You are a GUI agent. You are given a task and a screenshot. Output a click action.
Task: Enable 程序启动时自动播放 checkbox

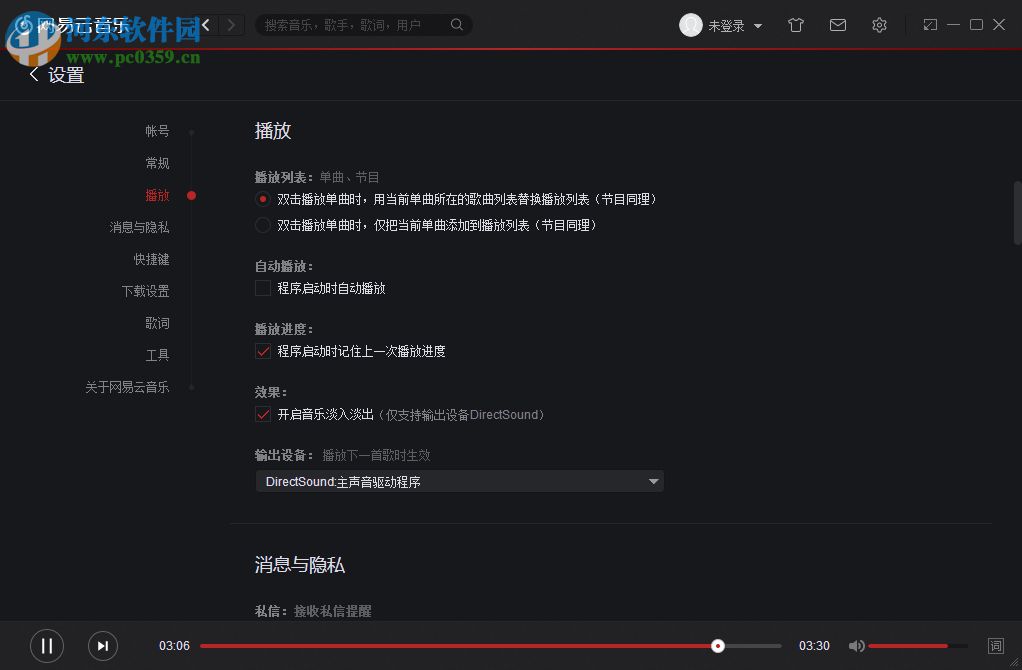pyautogui.click(x=262, y=288)
